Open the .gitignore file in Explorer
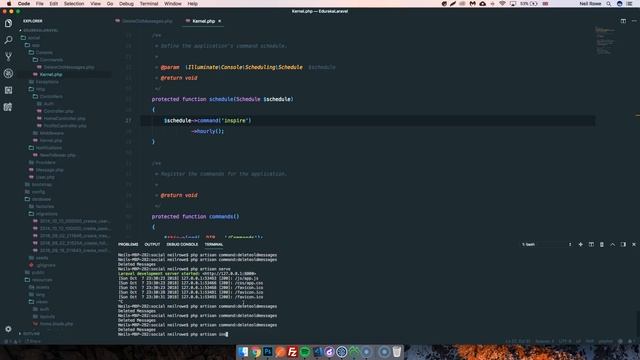 point(46,265)
